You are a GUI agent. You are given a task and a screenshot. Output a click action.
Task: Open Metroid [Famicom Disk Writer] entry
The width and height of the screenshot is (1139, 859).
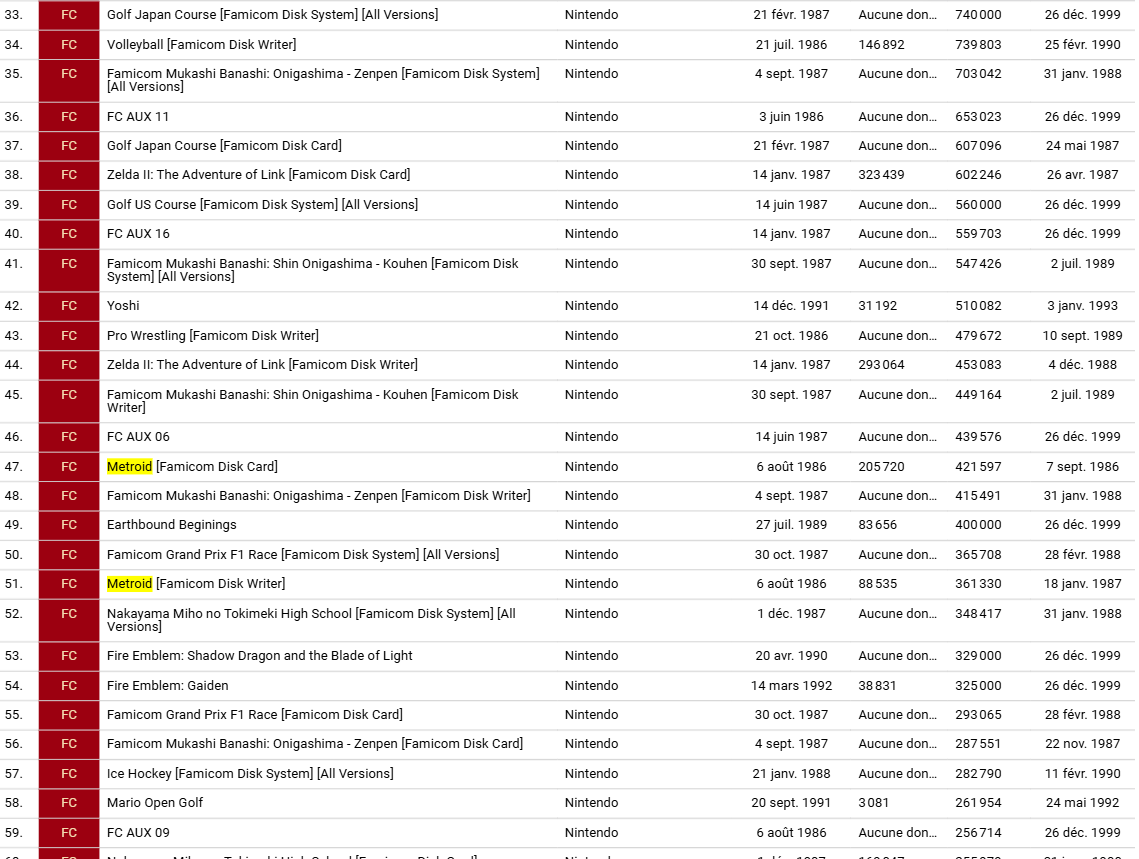pyautogui.click(x=195, y=583)
